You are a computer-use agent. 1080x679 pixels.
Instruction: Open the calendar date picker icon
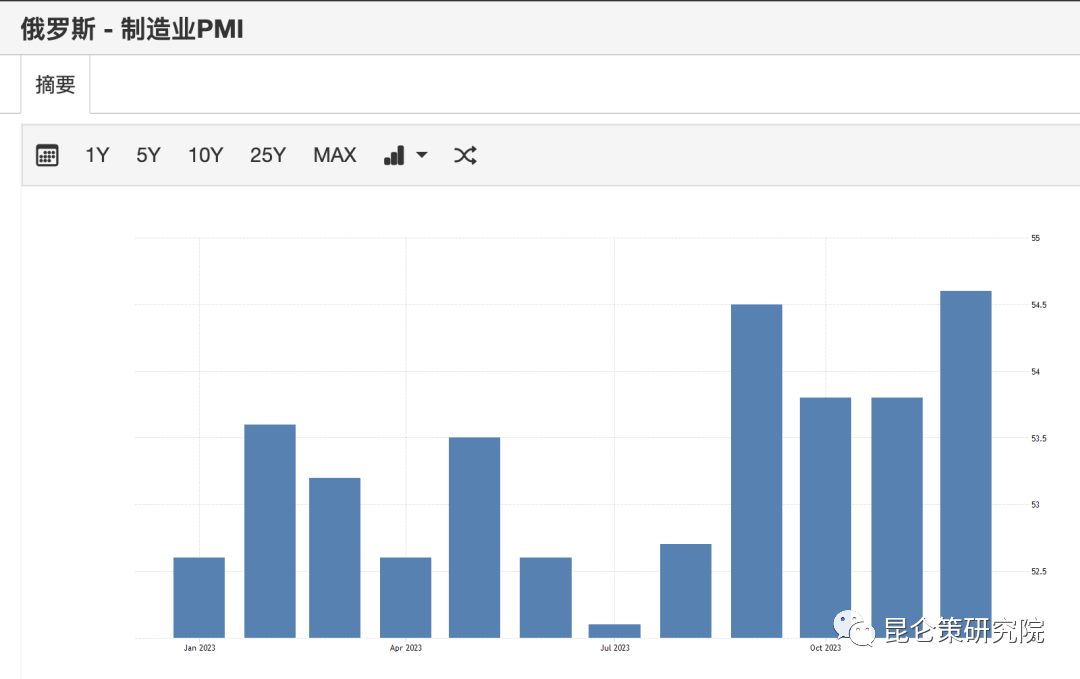[47, 155]
